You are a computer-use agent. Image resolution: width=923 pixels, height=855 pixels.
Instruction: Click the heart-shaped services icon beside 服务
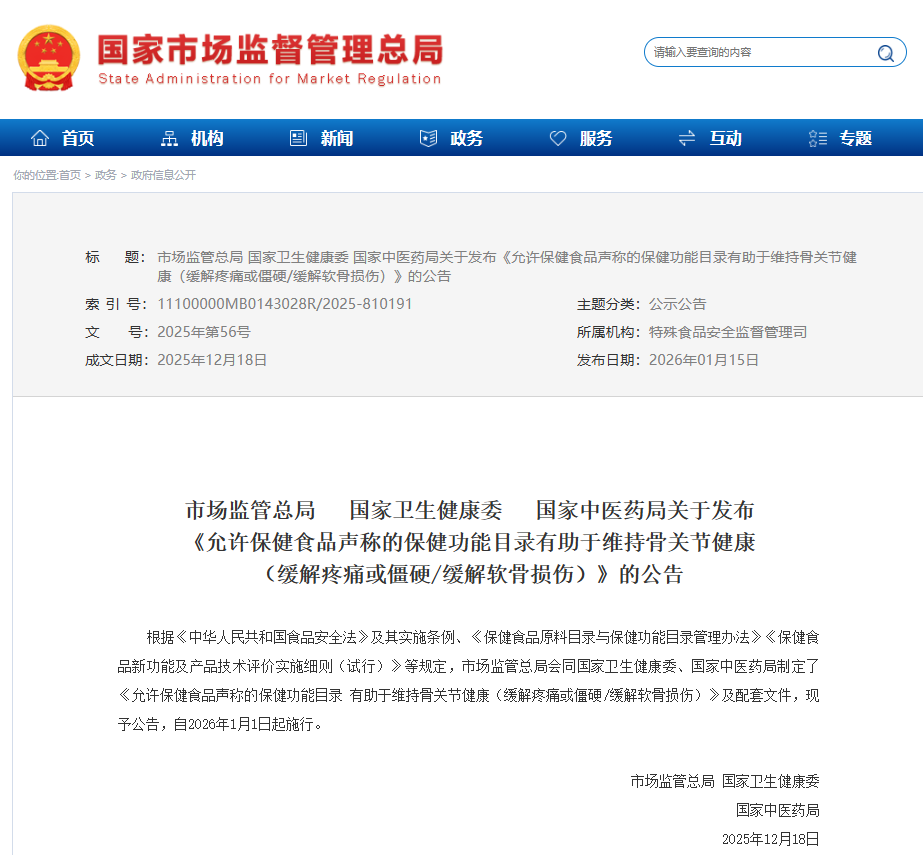pos(557,138)
